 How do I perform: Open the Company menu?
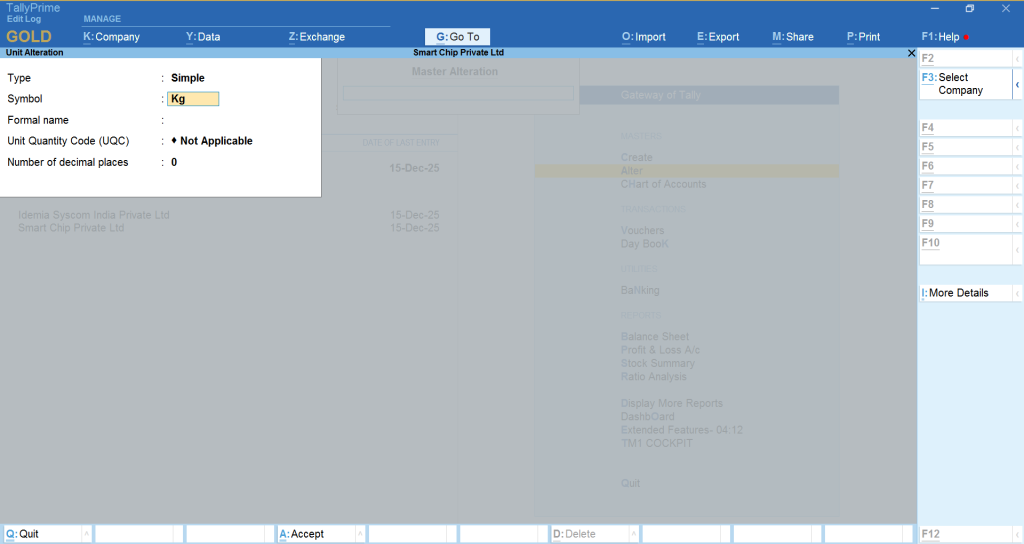click(x=111, y=37)
